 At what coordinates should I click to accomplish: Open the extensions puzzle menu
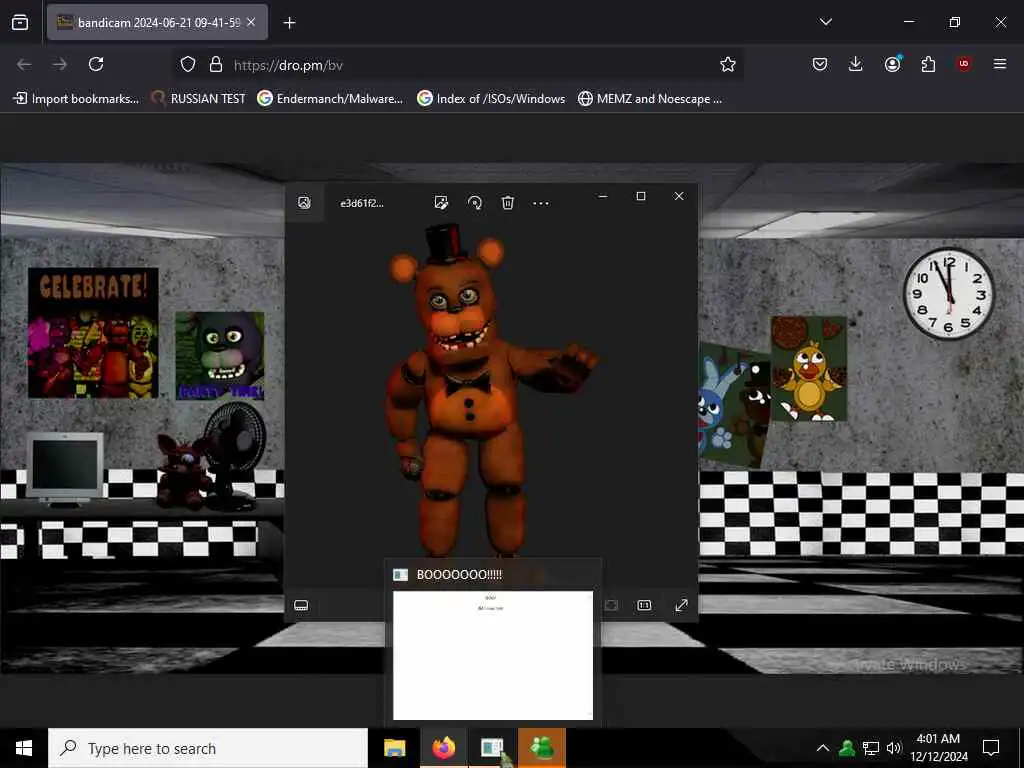click(x=928, y=64)
